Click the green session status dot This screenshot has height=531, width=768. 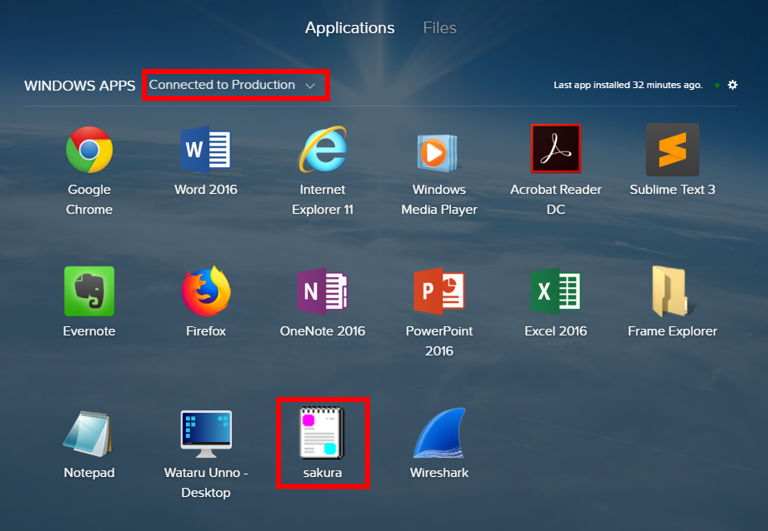pos(717,85)
